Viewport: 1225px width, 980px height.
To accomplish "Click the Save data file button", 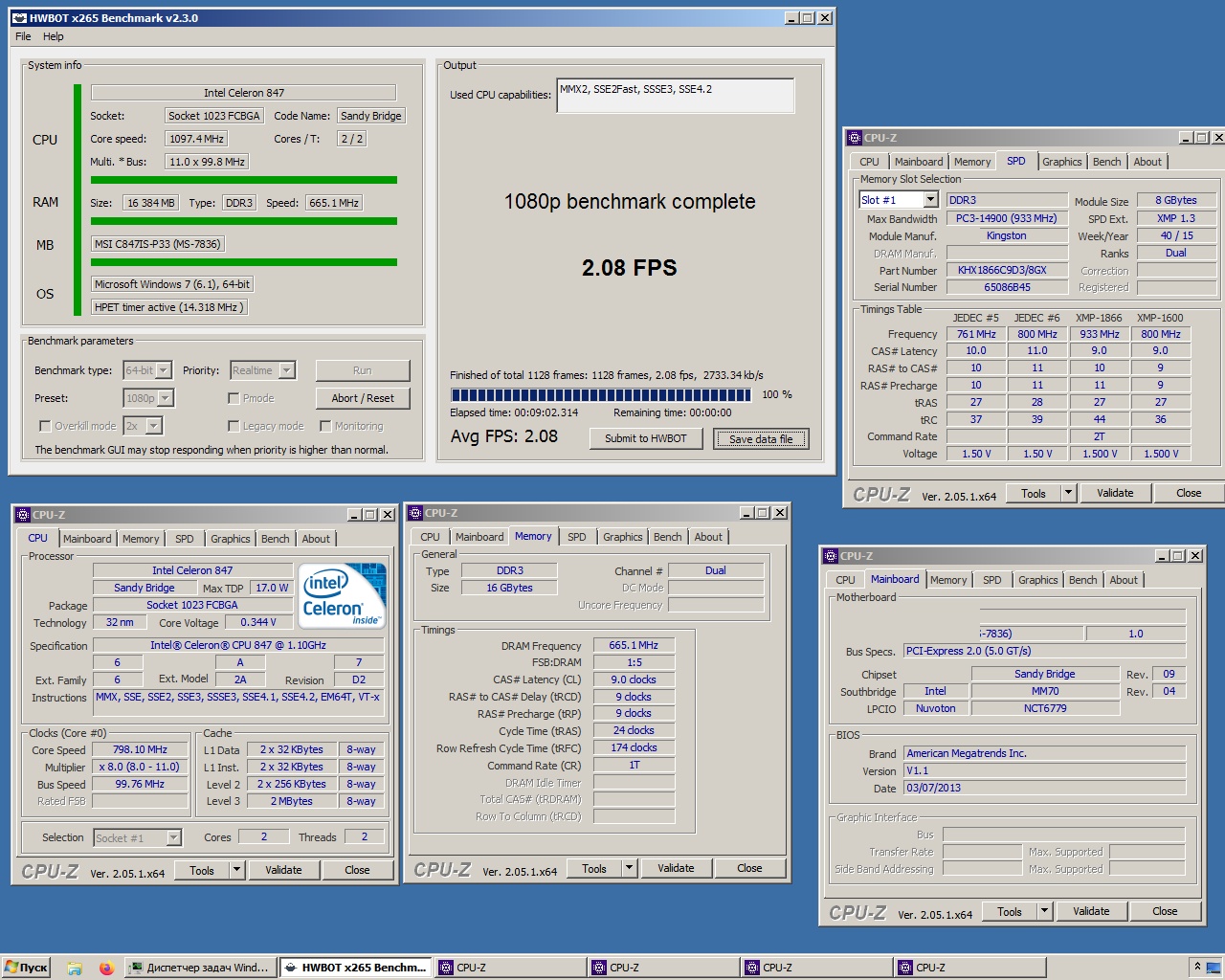I will pos(761,438).
